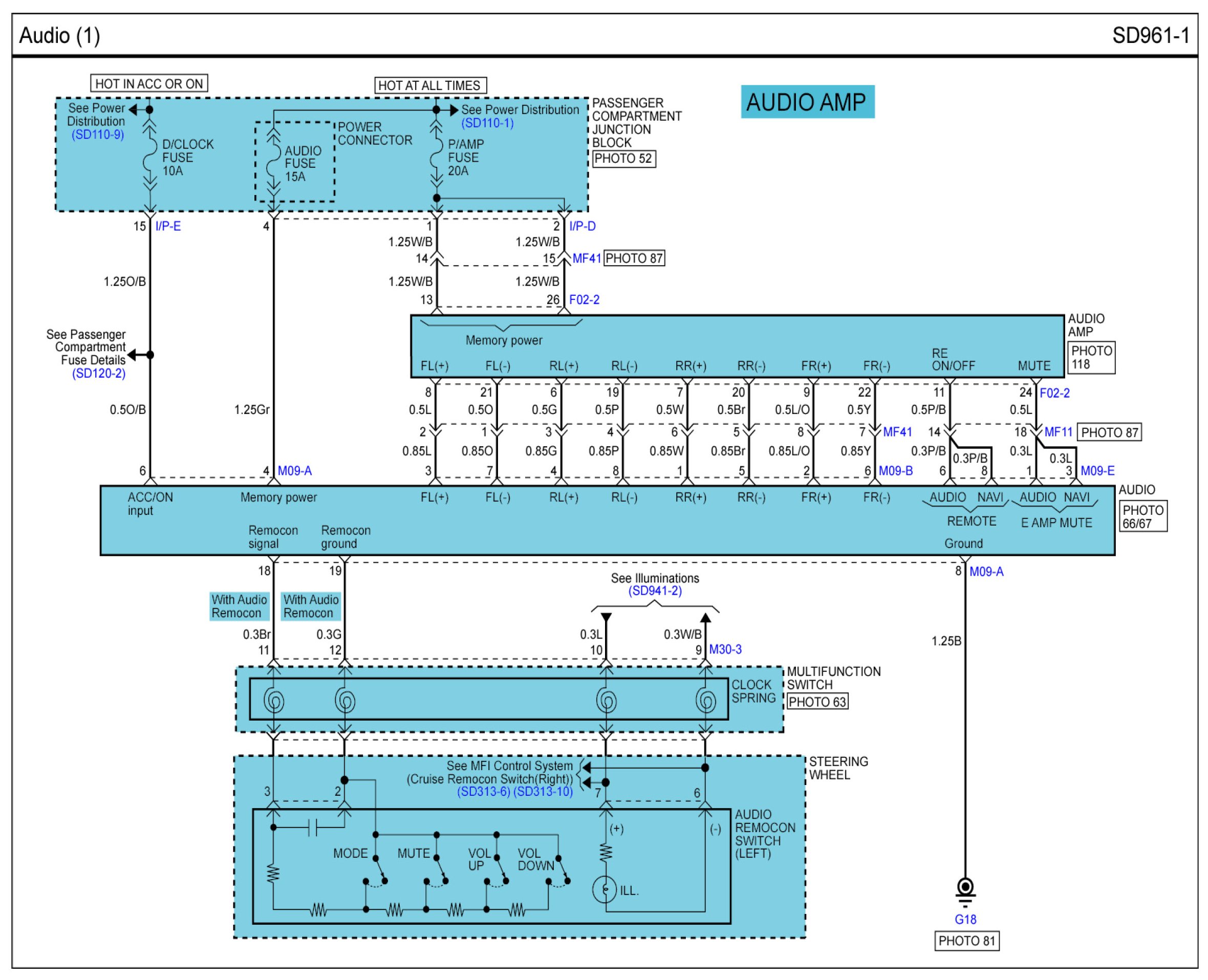Open the SD110-1 reference link
Screen dimensions: 1208x980
click(487, 123)
